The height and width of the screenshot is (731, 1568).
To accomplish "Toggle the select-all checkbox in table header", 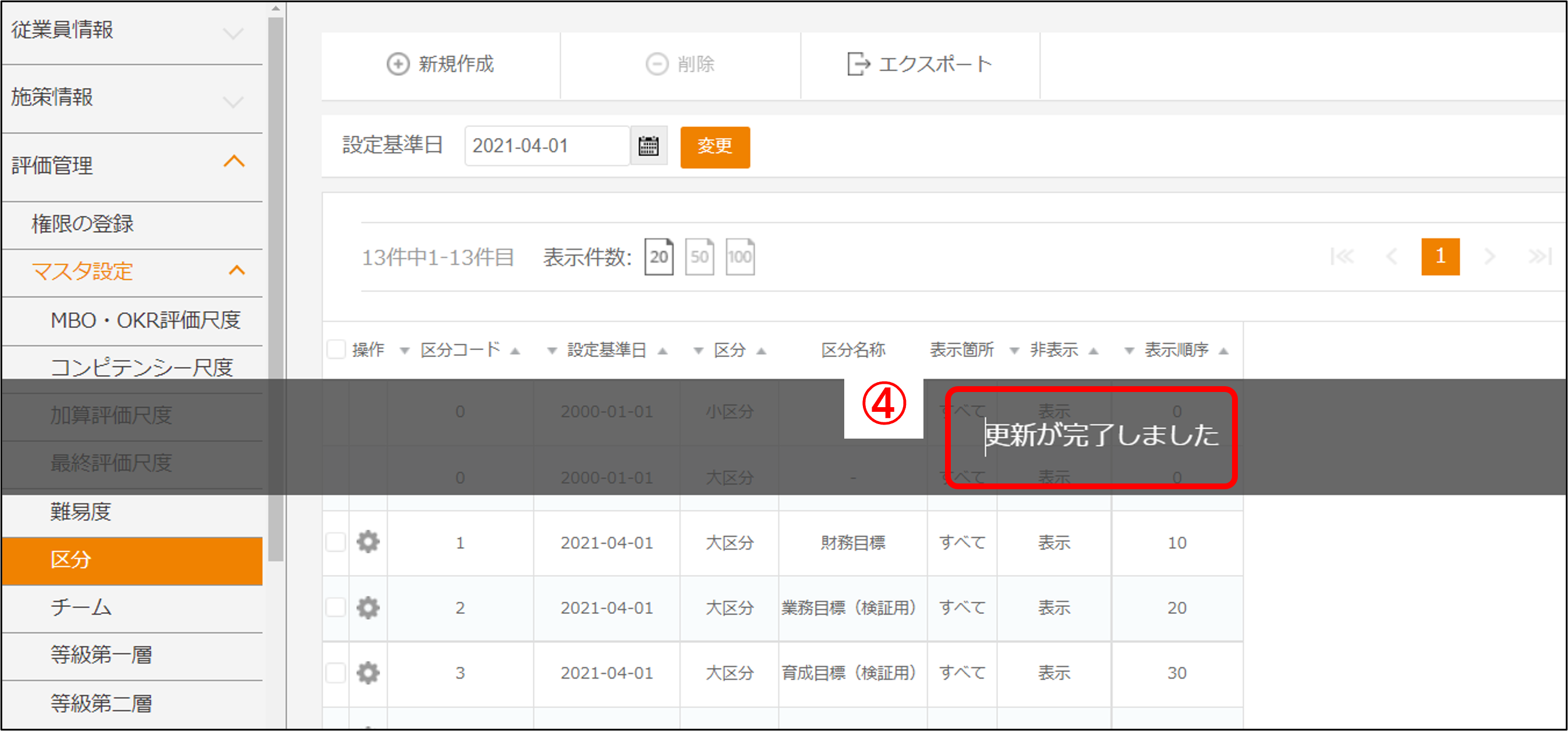I will (x=336, y=349).
